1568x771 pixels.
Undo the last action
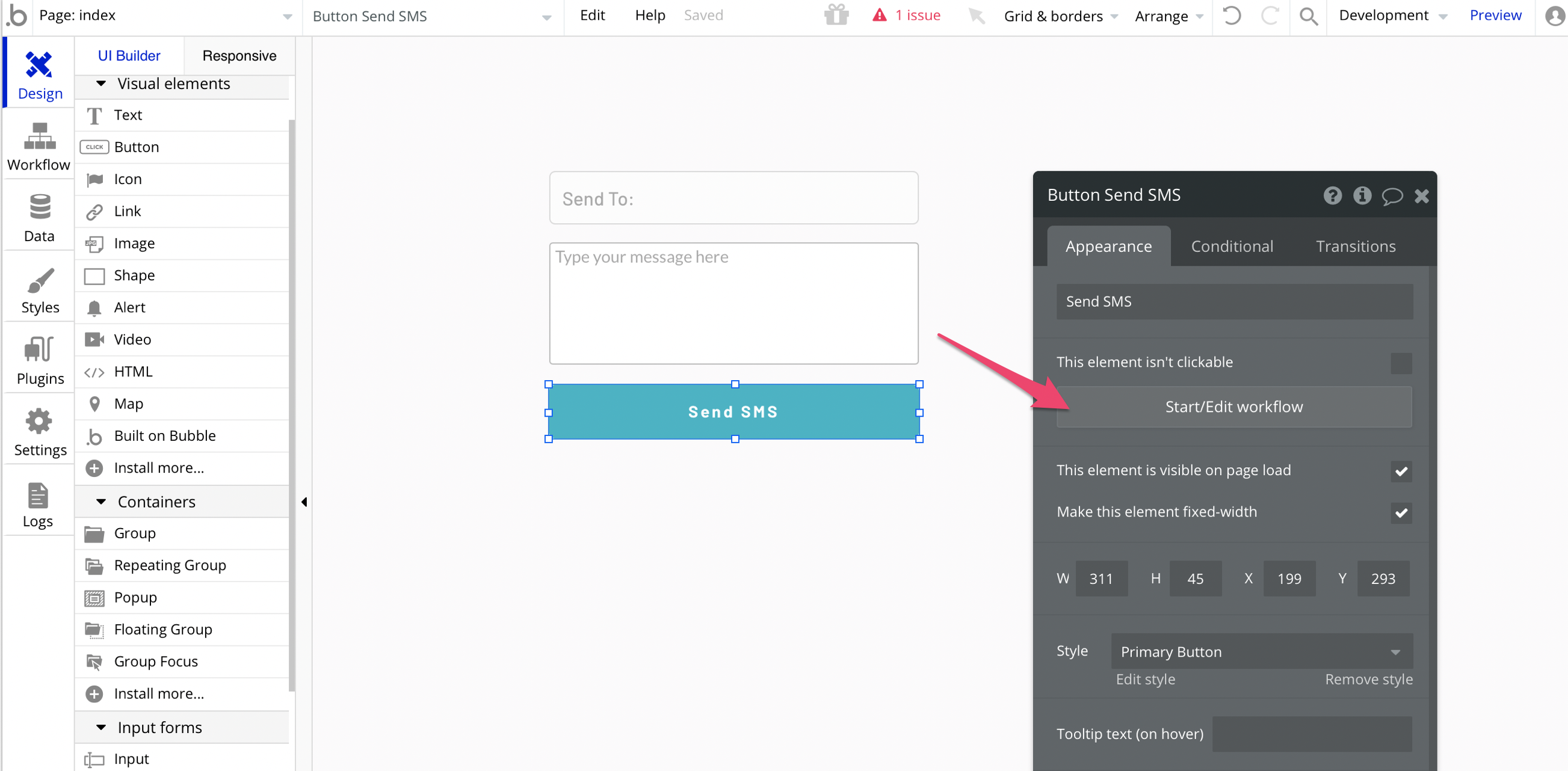[1232, 15]
